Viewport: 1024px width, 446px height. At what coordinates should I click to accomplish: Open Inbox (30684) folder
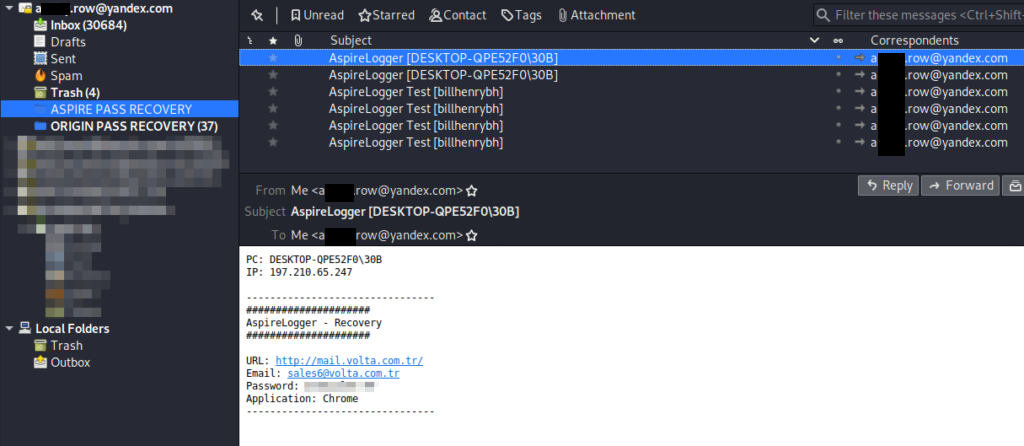coord(88,25)
